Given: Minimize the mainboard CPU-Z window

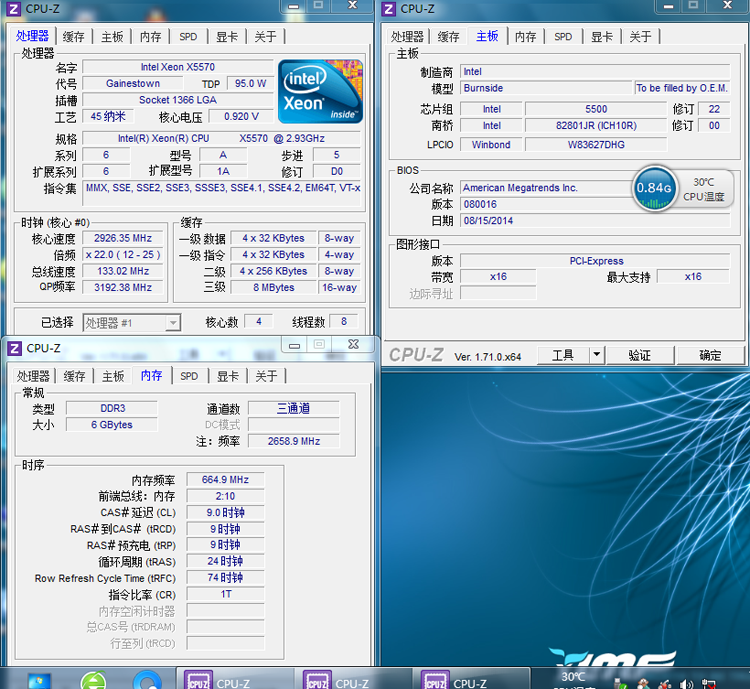Looking at the screenshot, I should coord(669,6).
